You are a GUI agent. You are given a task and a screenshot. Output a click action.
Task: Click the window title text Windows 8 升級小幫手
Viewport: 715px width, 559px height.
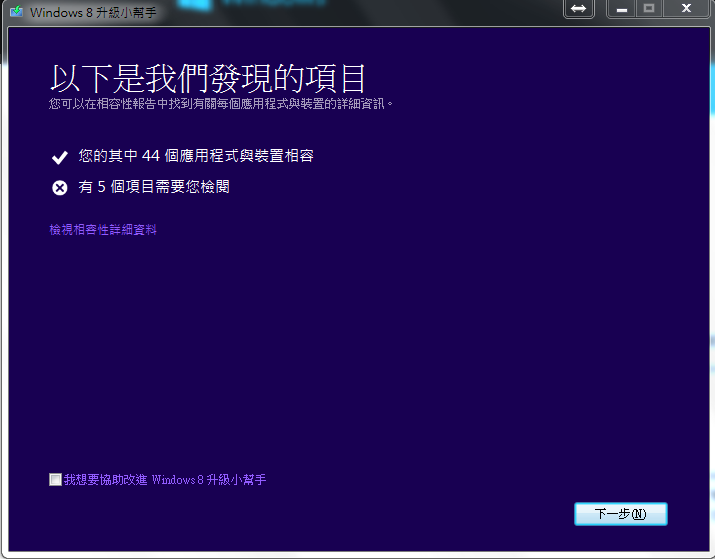[93, 12]
